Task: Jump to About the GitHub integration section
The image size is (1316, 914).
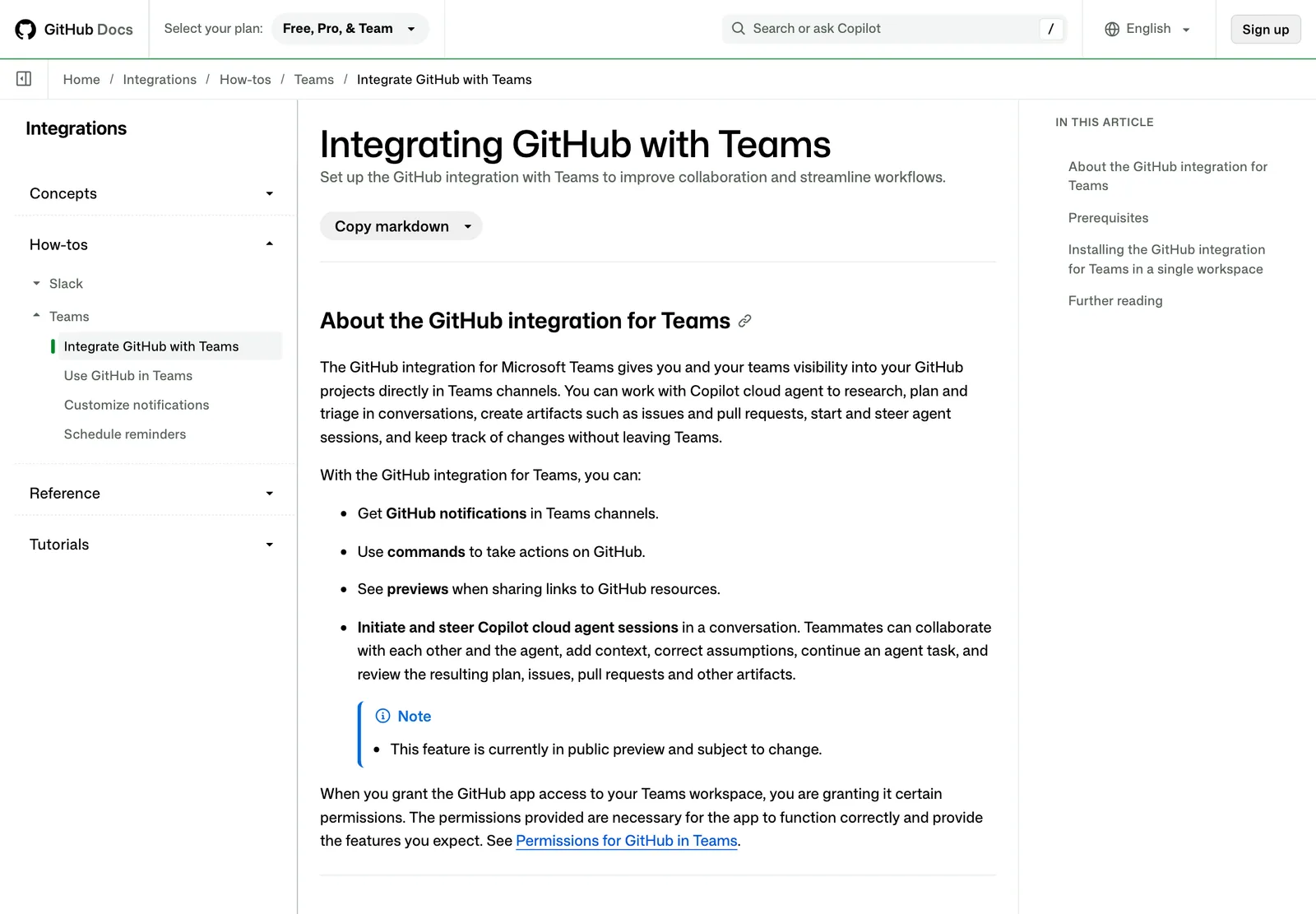Action: [x=1167, y=176]
